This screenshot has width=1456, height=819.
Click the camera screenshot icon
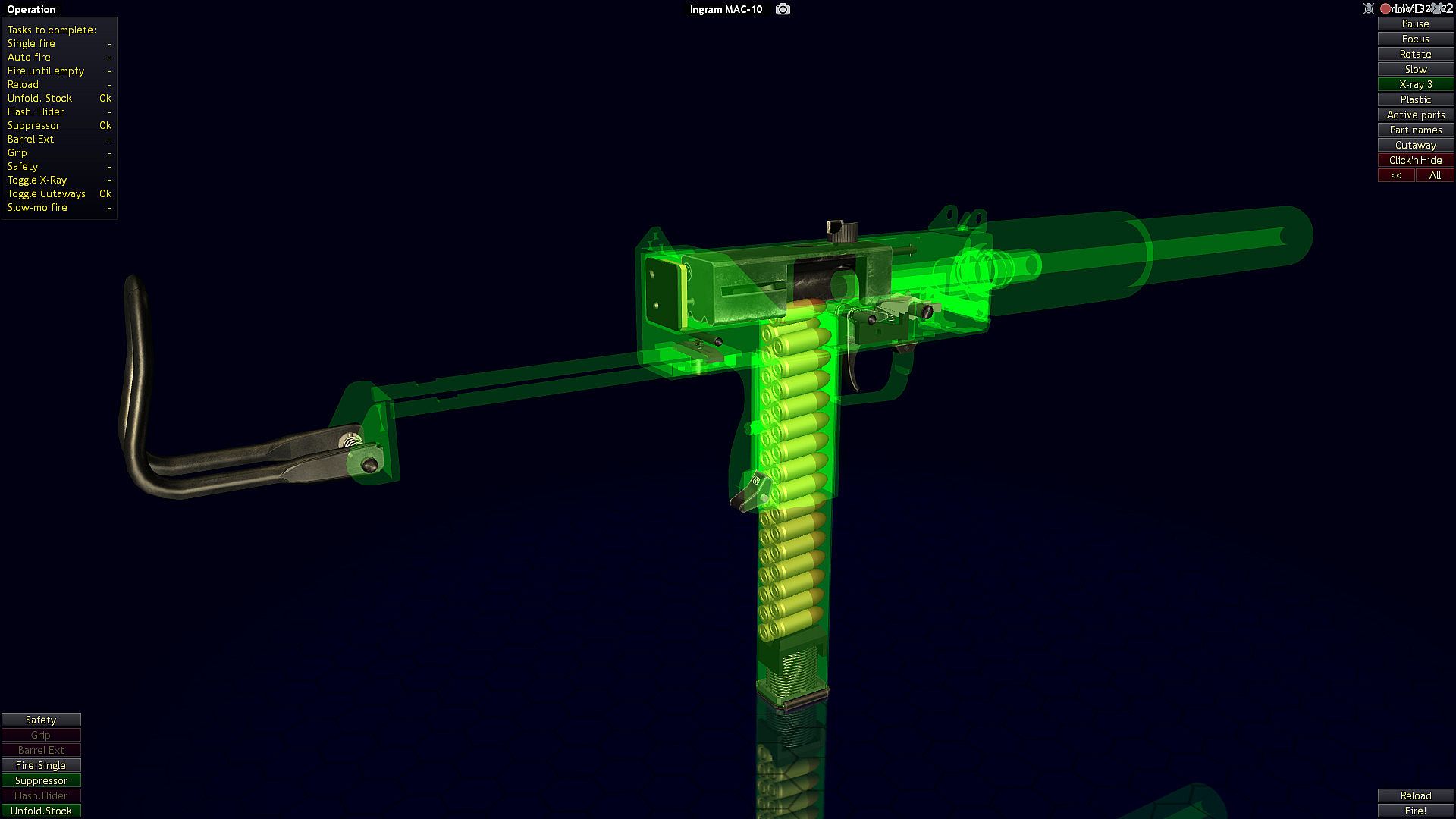[783, 9]
